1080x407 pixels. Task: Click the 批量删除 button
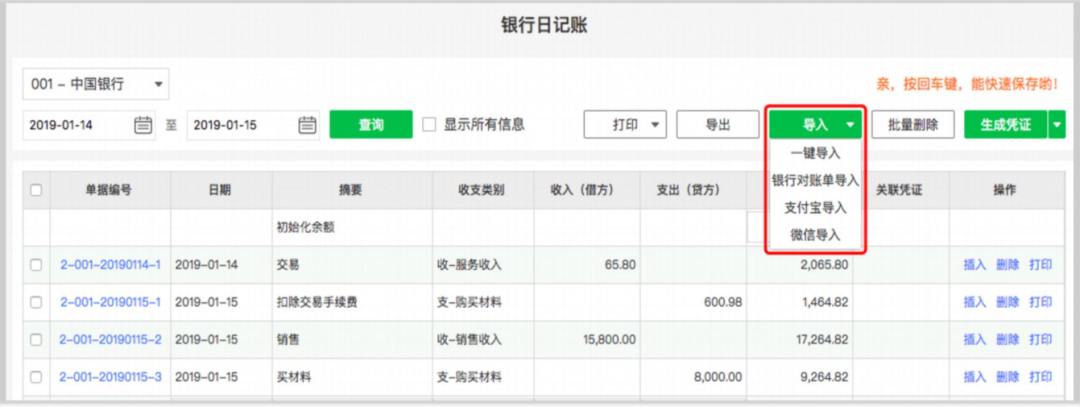913,125
